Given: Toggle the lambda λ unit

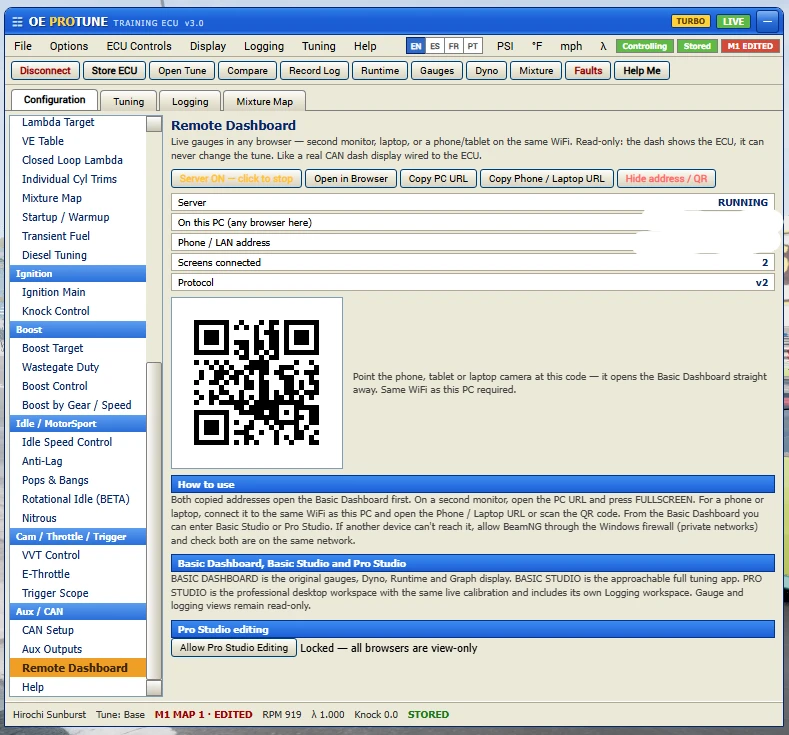Looking at the screenshot, I should 603,46.
